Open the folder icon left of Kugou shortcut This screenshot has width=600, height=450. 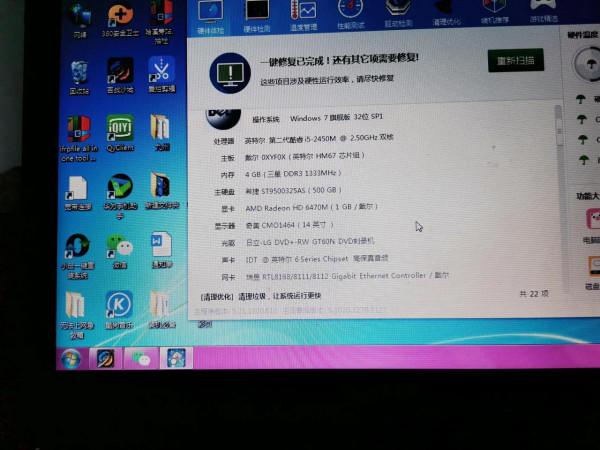coord(77,316)
